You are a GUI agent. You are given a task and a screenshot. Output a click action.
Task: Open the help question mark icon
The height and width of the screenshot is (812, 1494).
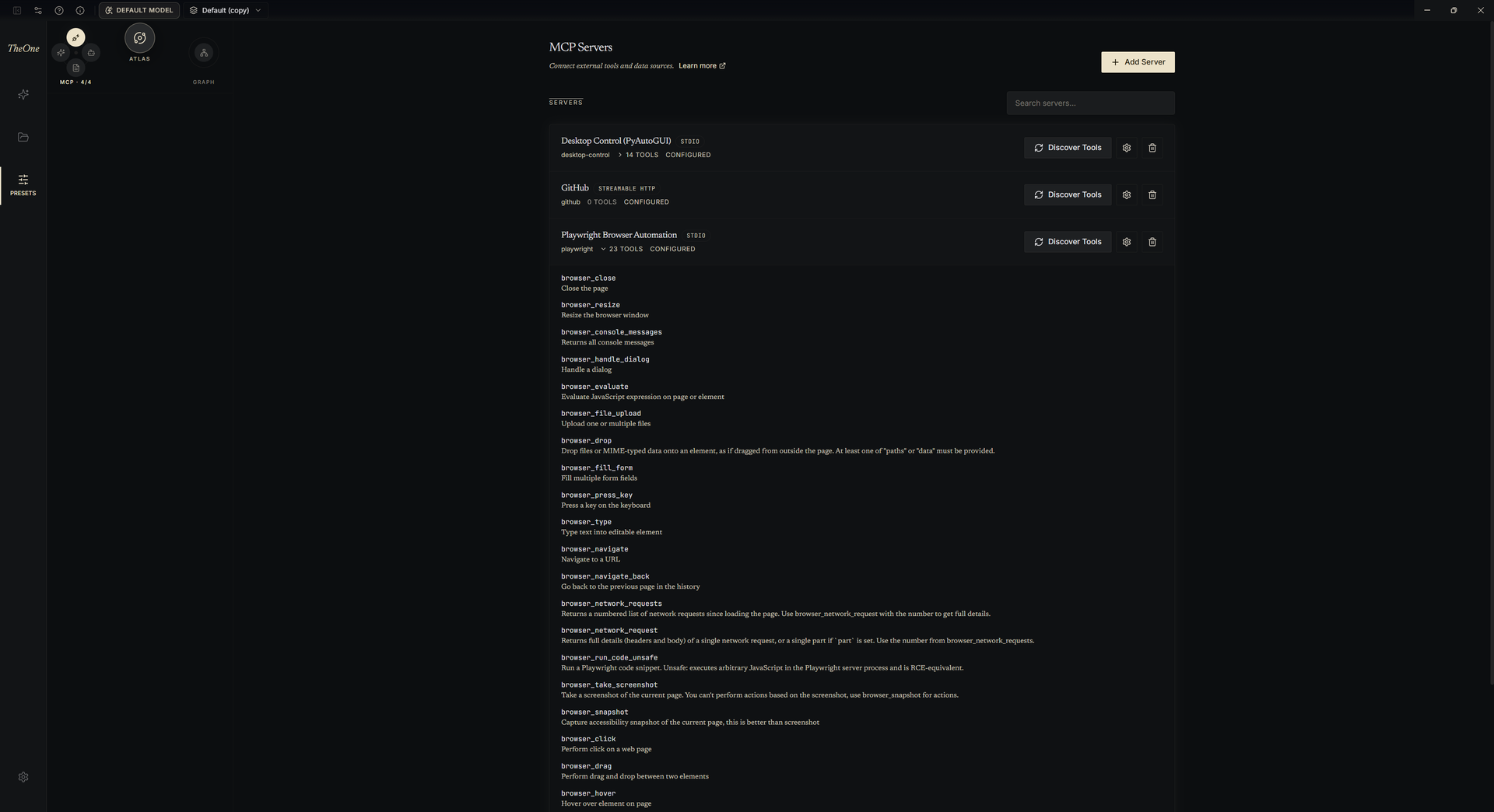(59, 10)
